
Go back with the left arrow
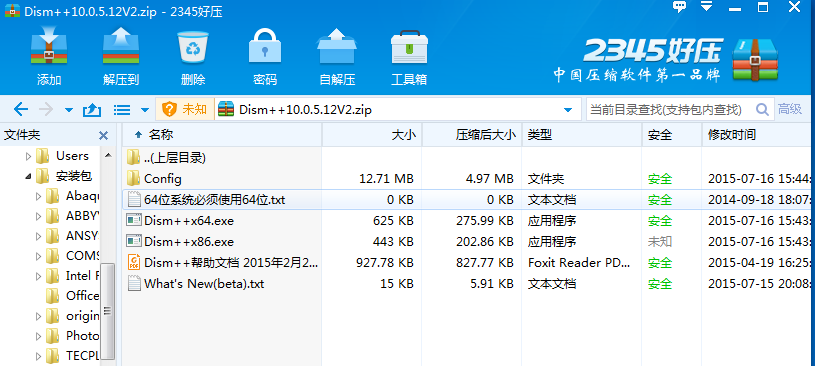click(x=20, y=109)
